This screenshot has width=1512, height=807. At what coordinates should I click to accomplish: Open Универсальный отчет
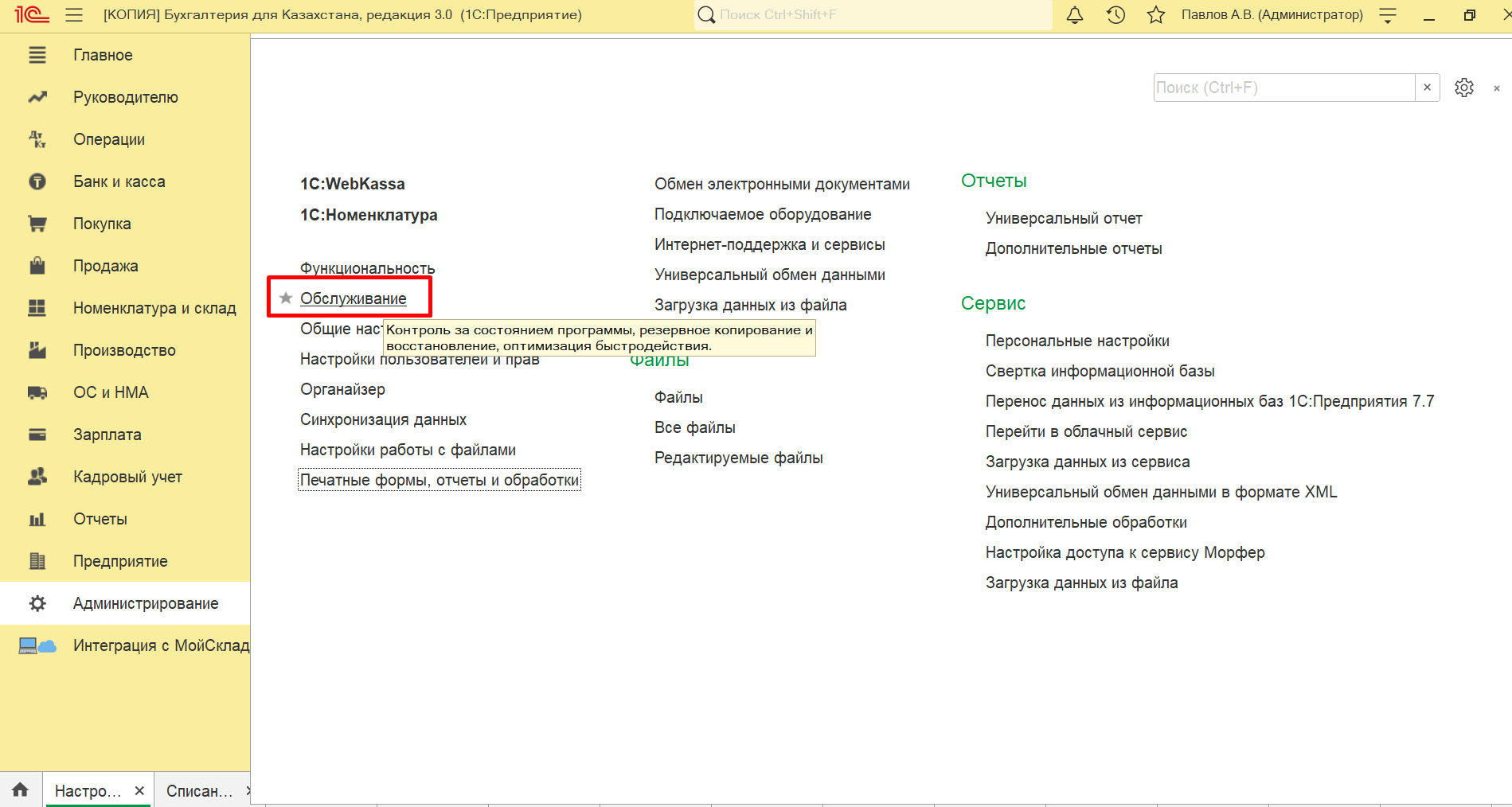pyautogui.click(x=1064, y=218)
